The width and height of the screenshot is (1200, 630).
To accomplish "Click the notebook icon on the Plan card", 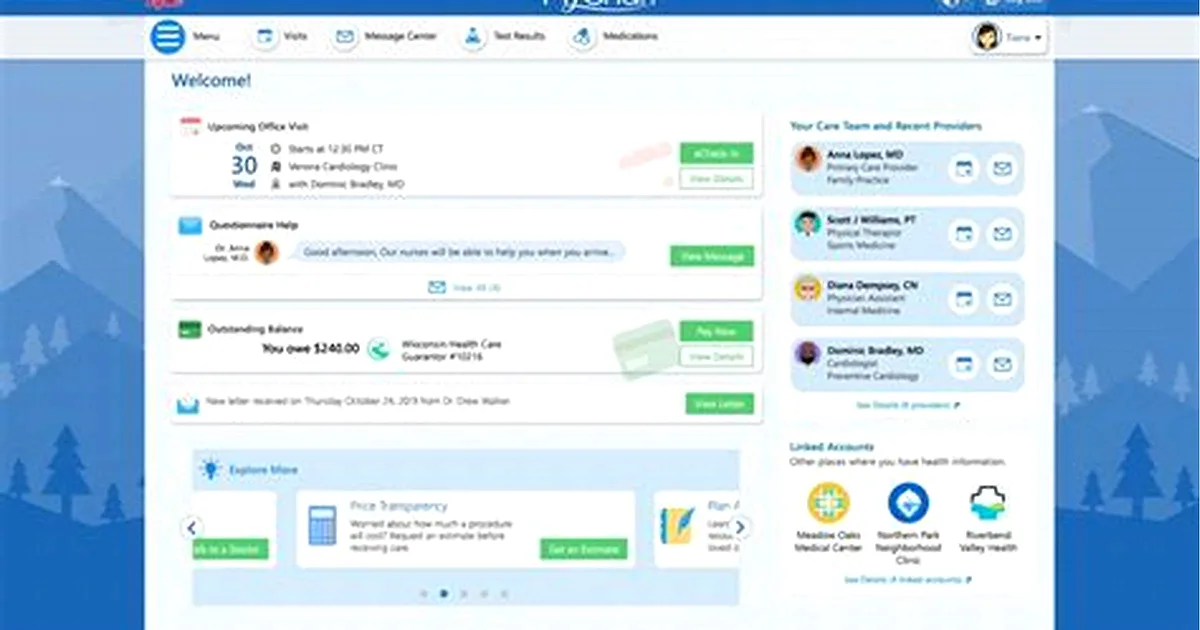I will pos(677,525).
